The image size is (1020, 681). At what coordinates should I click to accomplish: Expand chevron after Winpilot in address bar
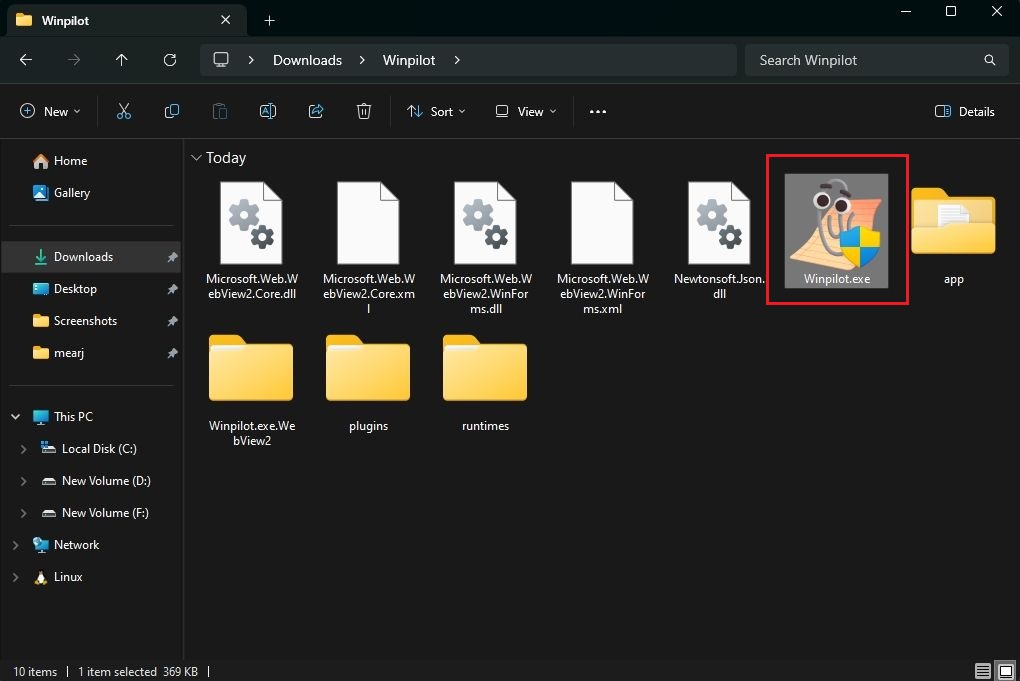tap(457, 60)
